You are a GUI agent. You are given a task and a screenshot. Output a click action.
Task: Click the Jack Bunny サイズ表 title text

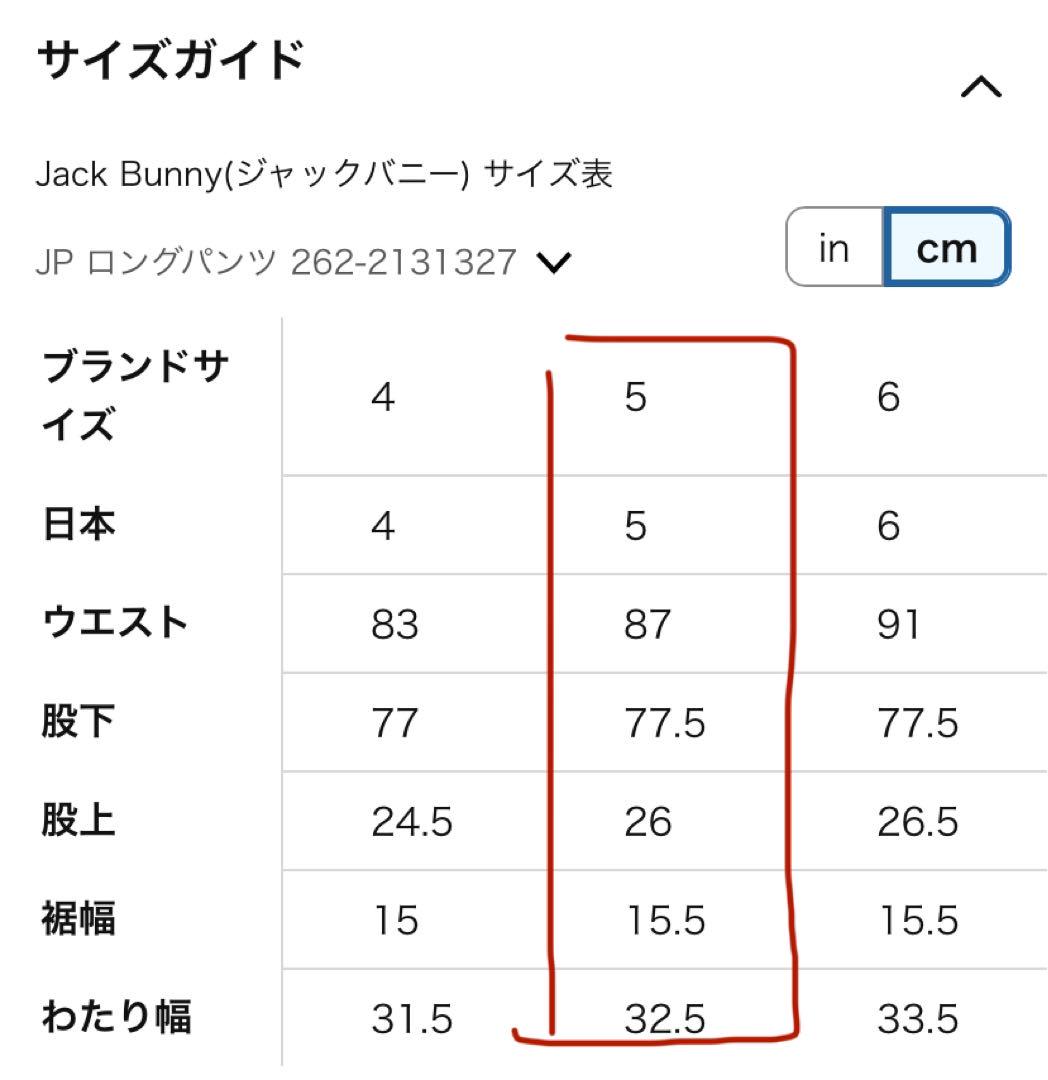click(324, 174)
